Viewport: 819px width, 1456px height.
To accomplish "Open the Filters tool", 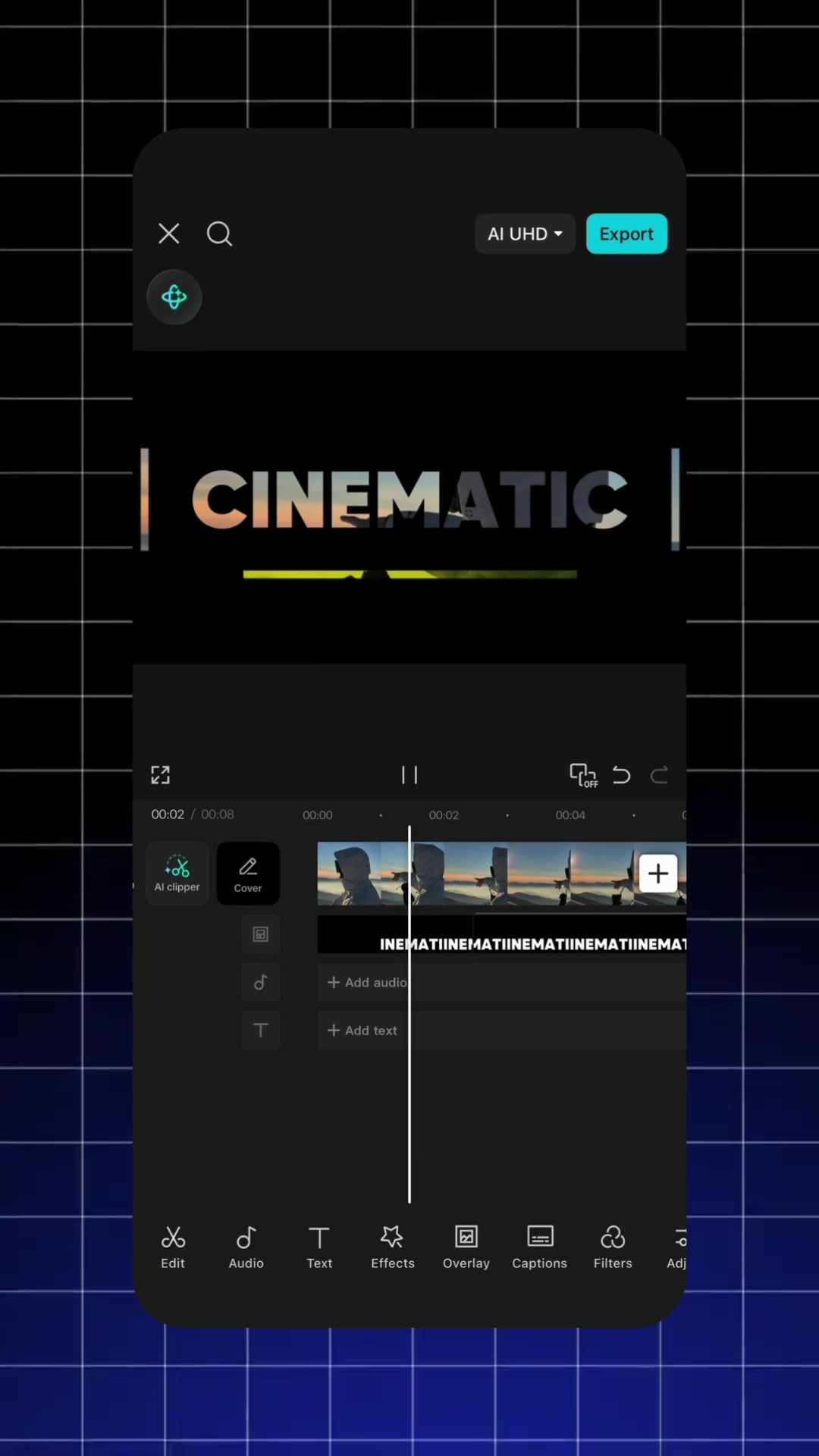I will click(613, 1247).
